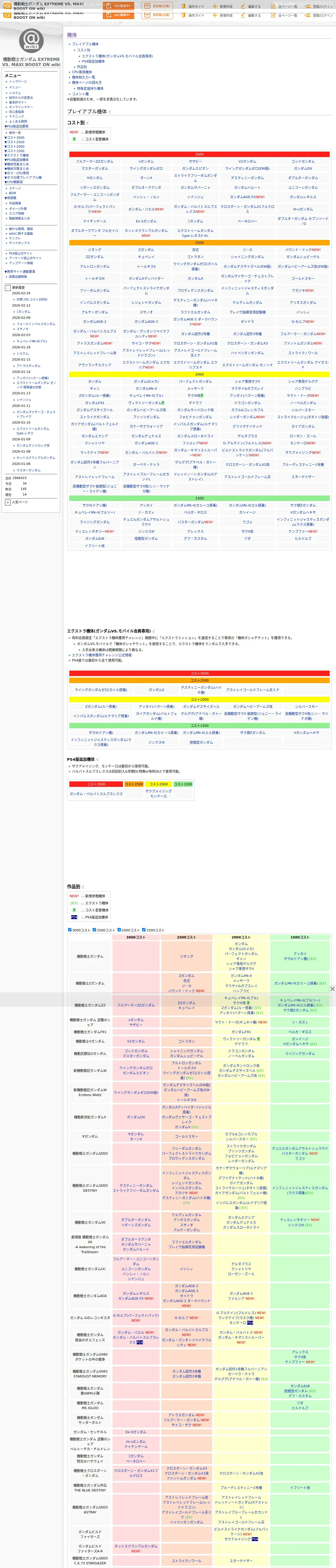Open 前作からの変更点 in the sidebar menu
The image size is (336, 1568).
[x=21, y=97]
